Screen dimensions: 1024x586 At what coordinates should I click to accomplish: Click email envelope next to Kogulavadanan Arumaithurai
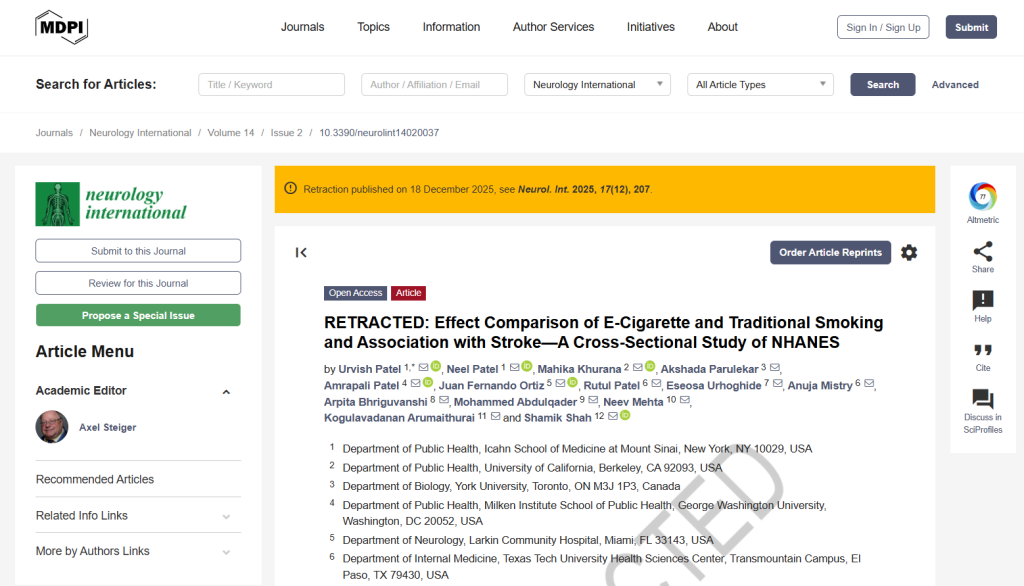(x=495, y=416)
